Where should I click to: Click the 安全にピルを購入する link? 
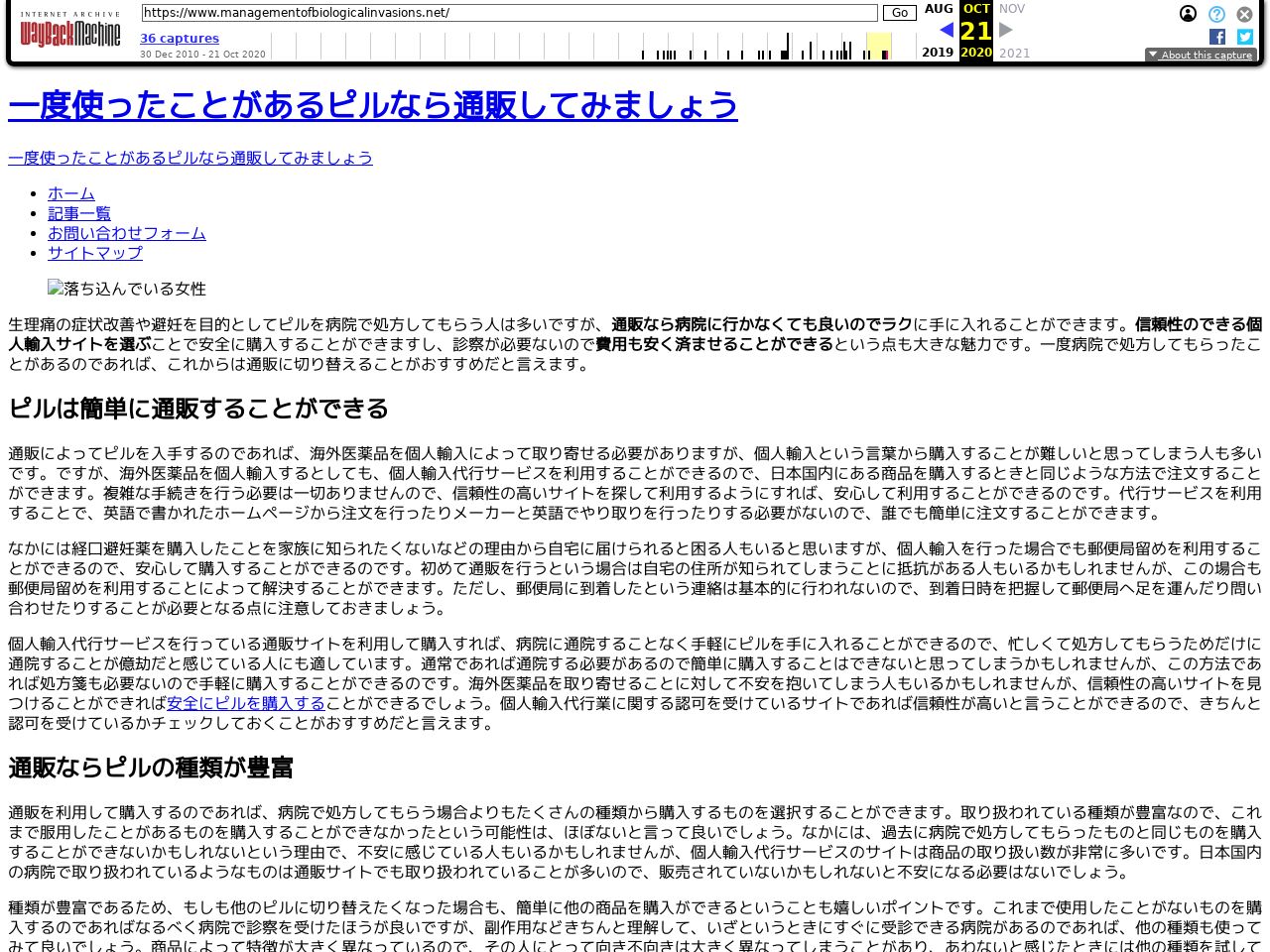point(246,703)
